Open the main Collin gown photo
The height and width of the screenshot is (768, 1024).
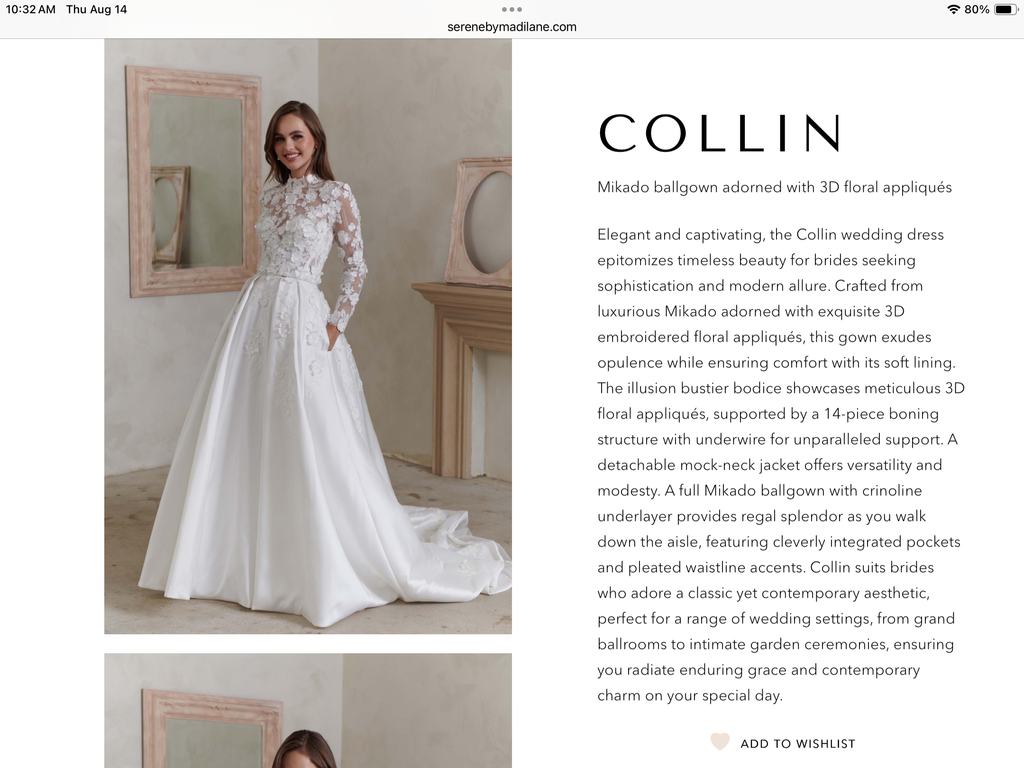click(x=308, y=336)
